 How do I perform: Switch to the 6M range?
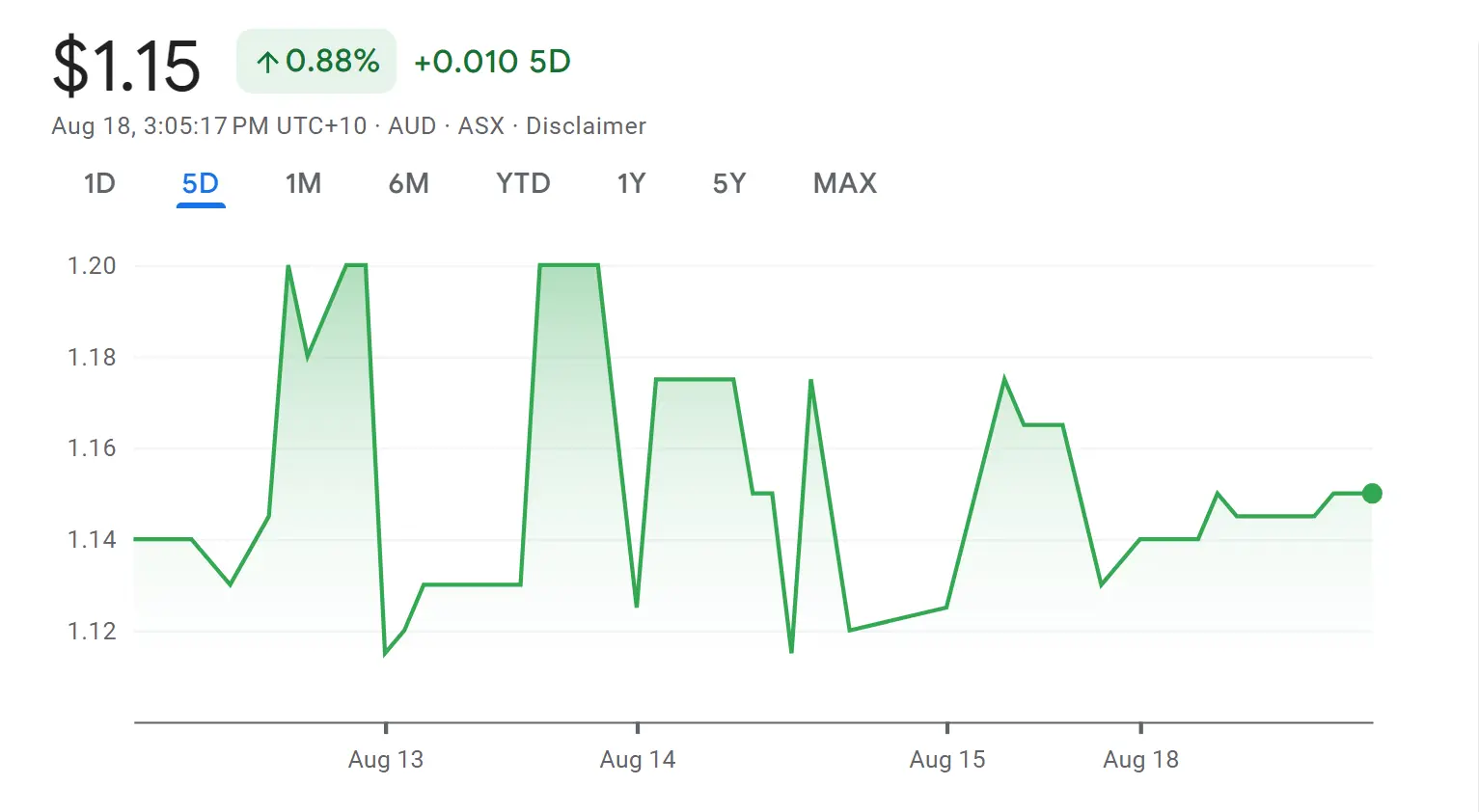point(408,183)
